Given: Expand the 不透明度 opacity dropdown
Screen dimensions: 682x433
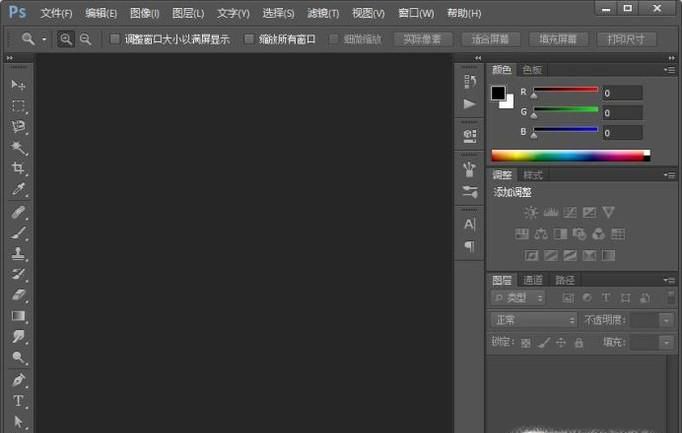Looking at the screenshot, I should (x=667, y=320).
